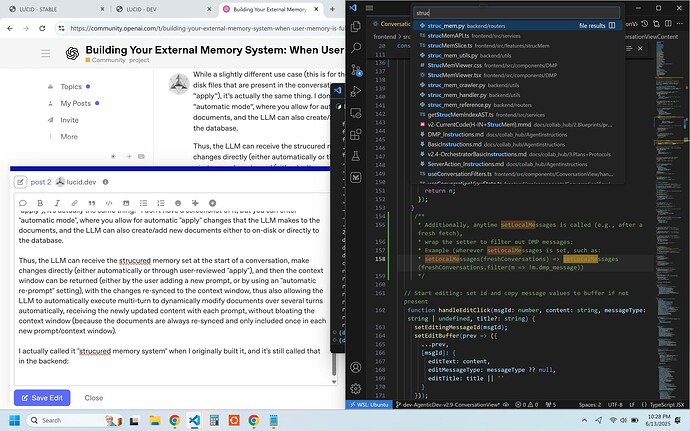
Task: Open File Explorer from the taskbar
Action: coord(155,420)
